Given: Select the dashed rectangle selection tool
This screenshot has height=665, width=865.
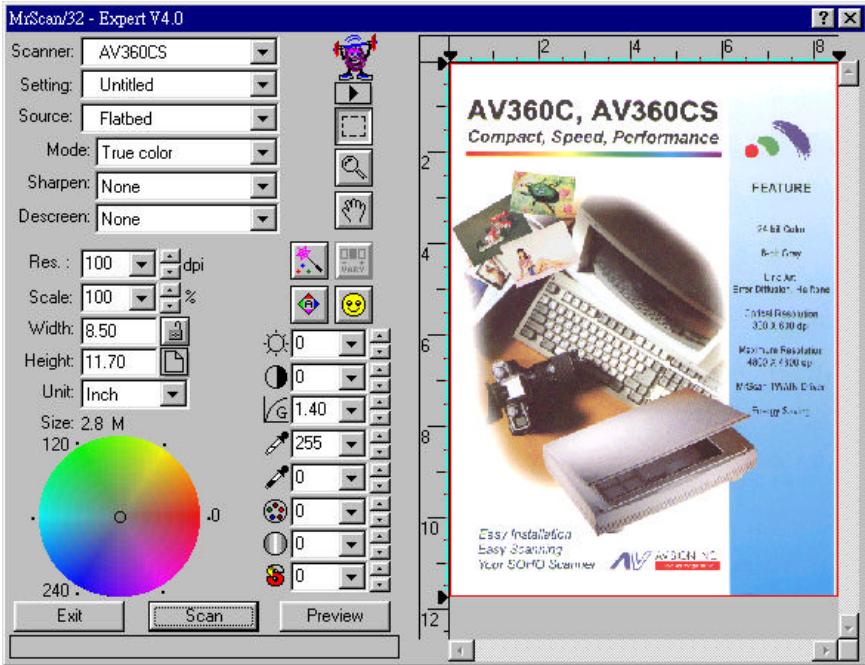Looking at the screenshot, I should [x=354, y=126].
